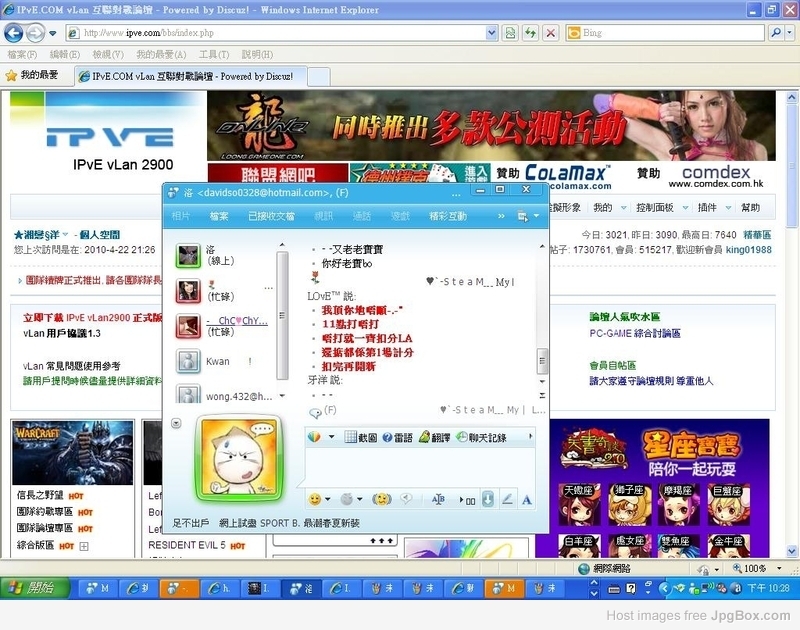Collapse the display picture panel toggle

pos(176,423)
